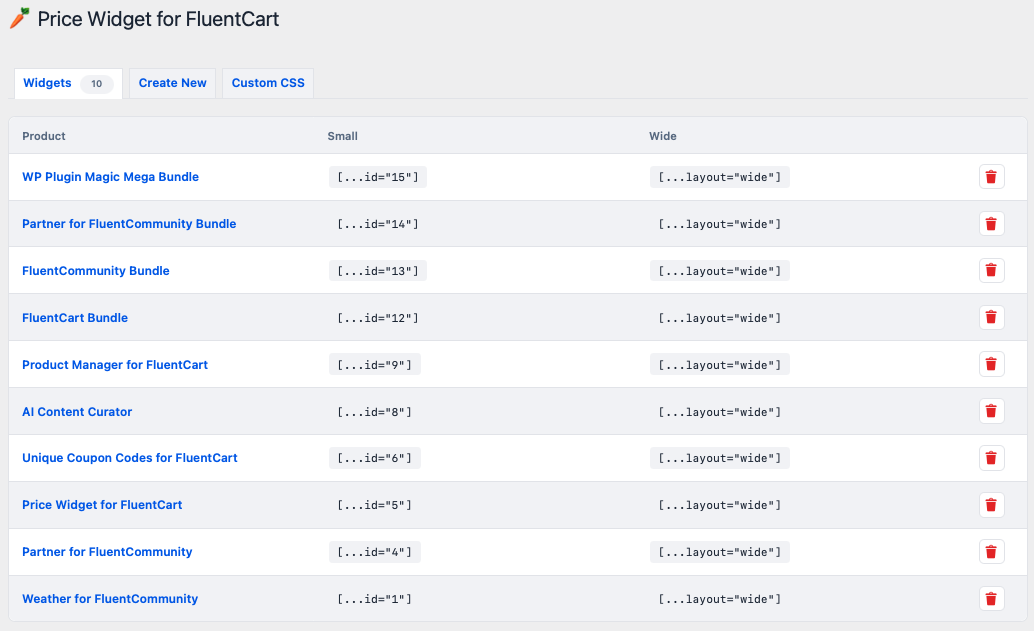Copy wide shortcode for Weather for FluentCommunity
The width and height of the screenshot is (1034, 631).
click(x=719, y=599)
